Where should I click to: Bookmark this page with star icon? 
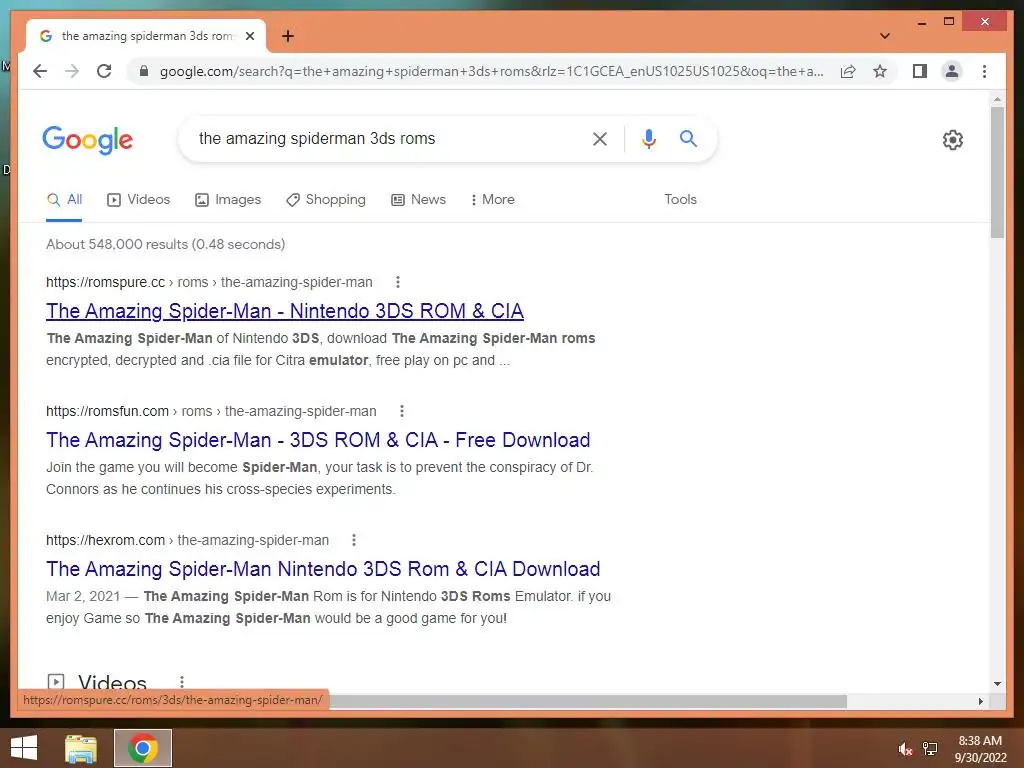[x=880, y=71]
